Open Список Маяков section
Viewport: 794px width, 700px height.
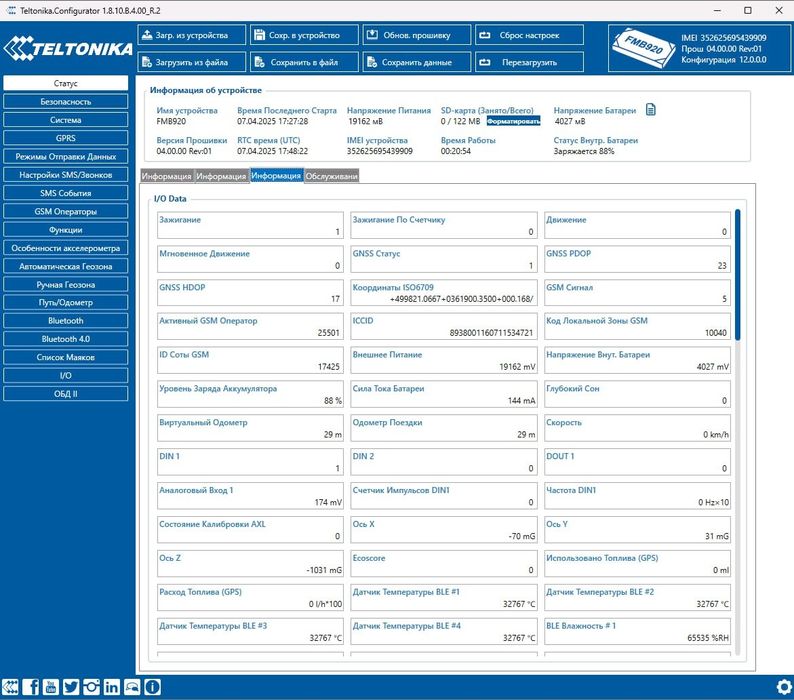click(65, 357)
